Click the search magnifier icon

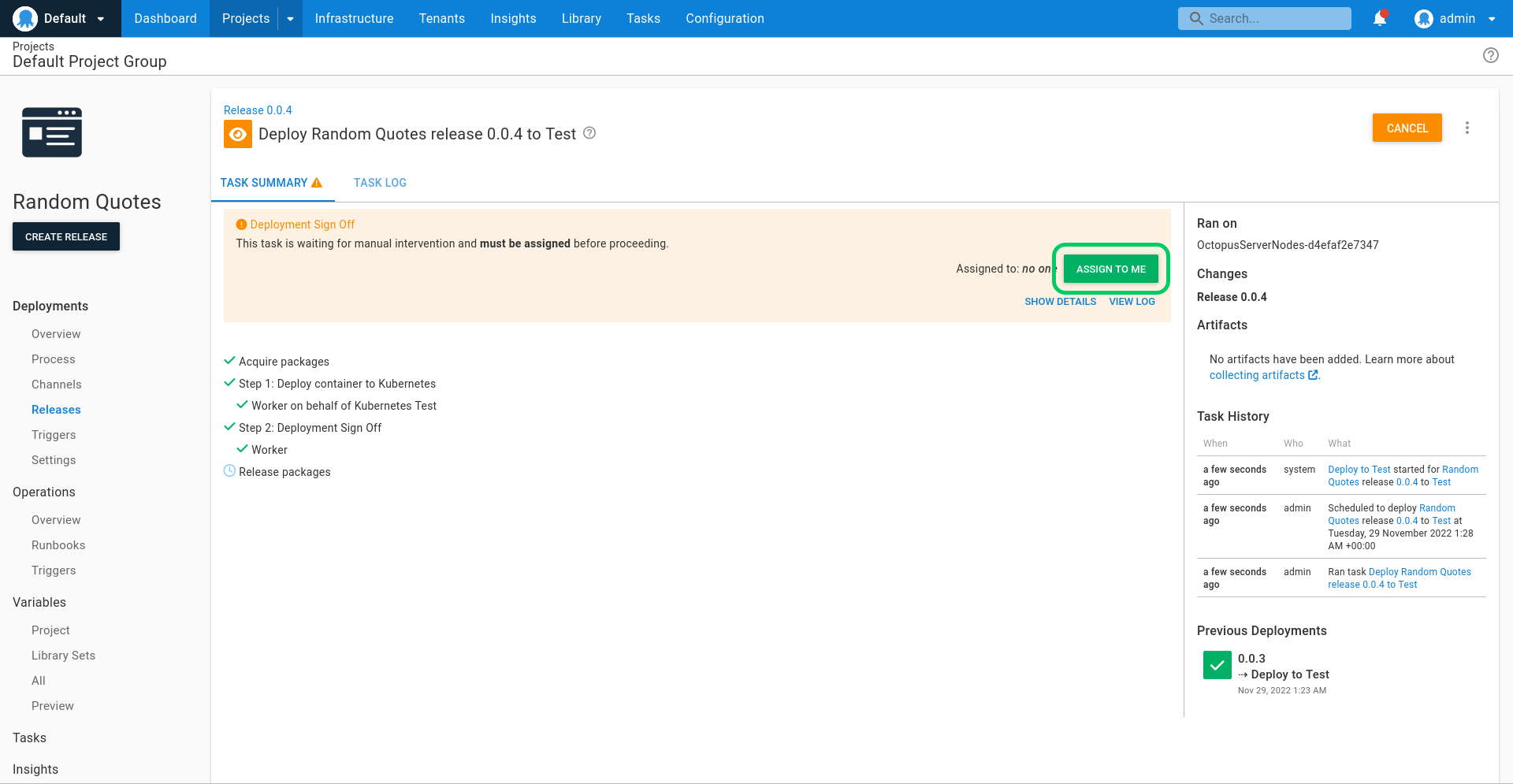tap(1196, 18)
